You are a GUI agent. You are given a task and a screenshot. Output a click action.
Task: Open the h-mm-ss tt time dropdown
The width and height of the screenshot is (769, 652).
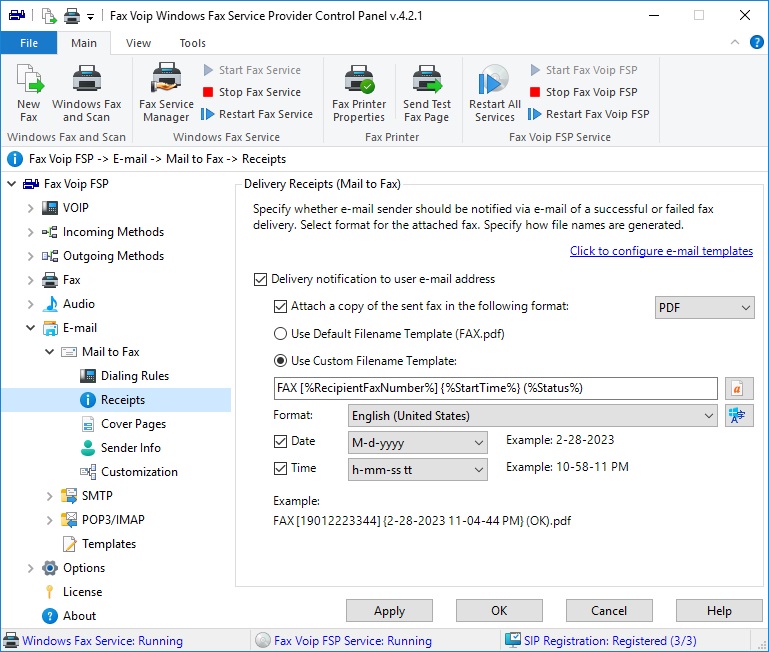coord(417,470)
